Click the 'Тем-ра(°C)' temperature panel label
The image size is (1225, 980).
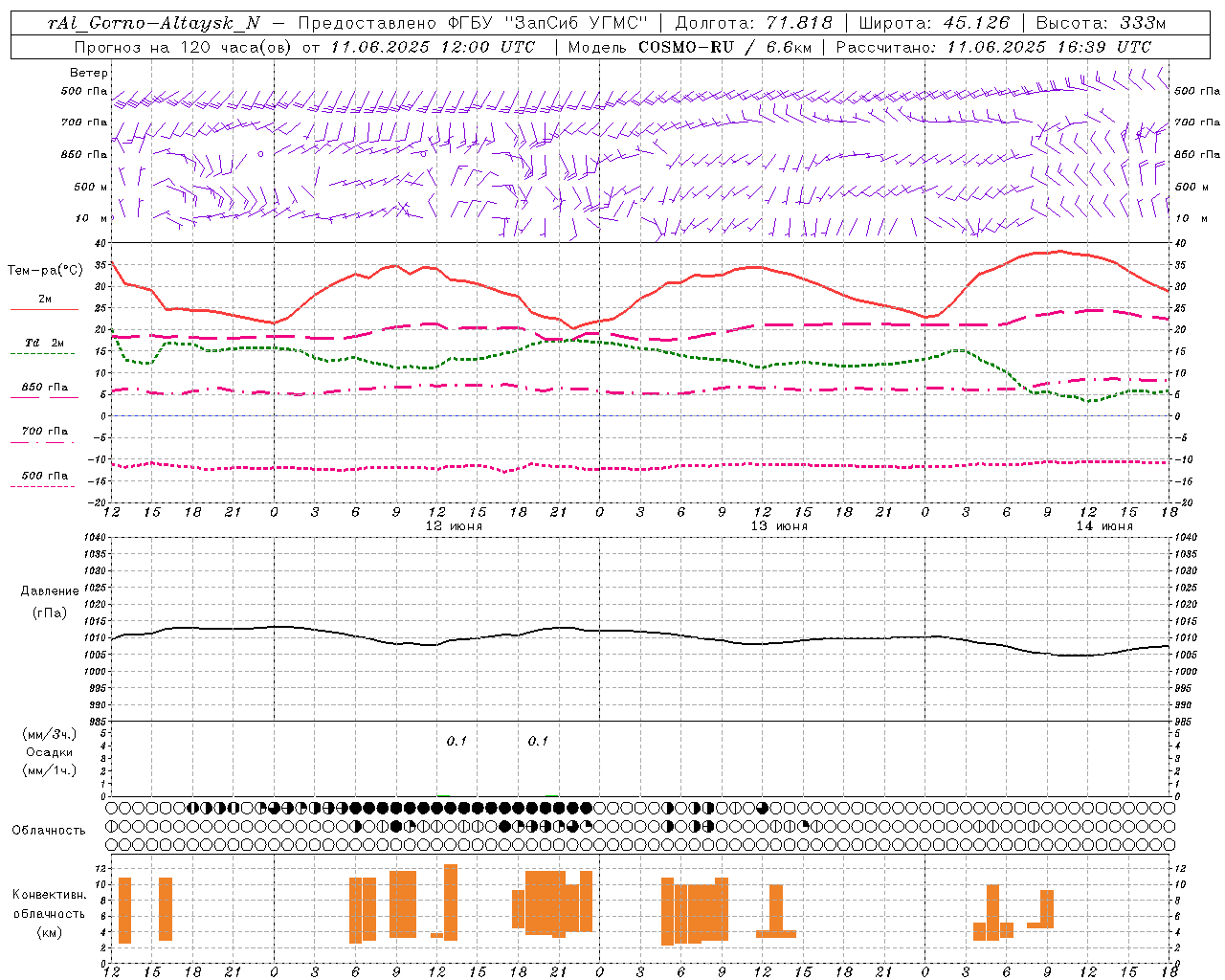click(x=45, y=270)
